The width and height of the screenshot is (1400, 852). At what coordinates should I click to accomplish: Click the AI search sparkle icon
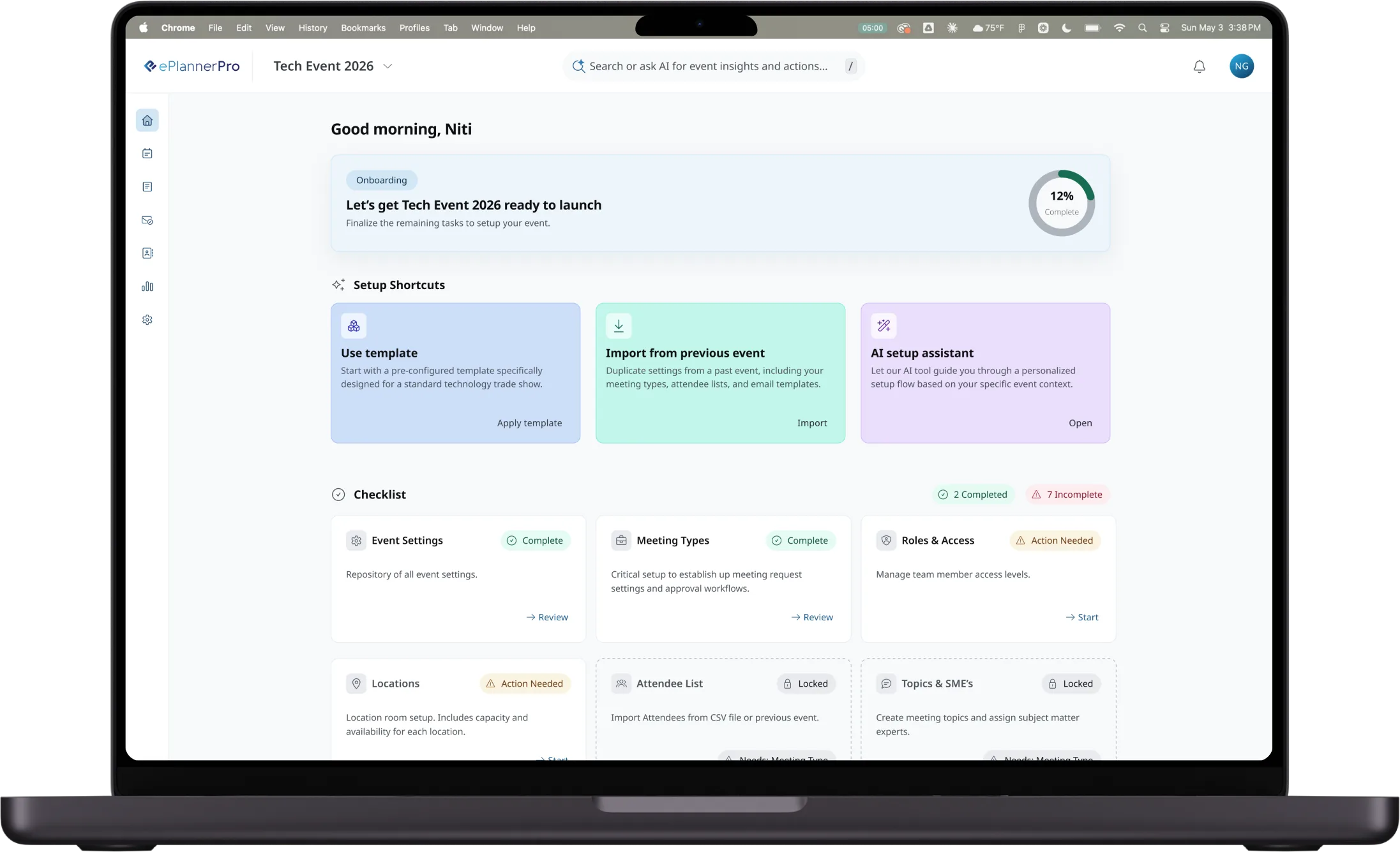coord(578,66)
